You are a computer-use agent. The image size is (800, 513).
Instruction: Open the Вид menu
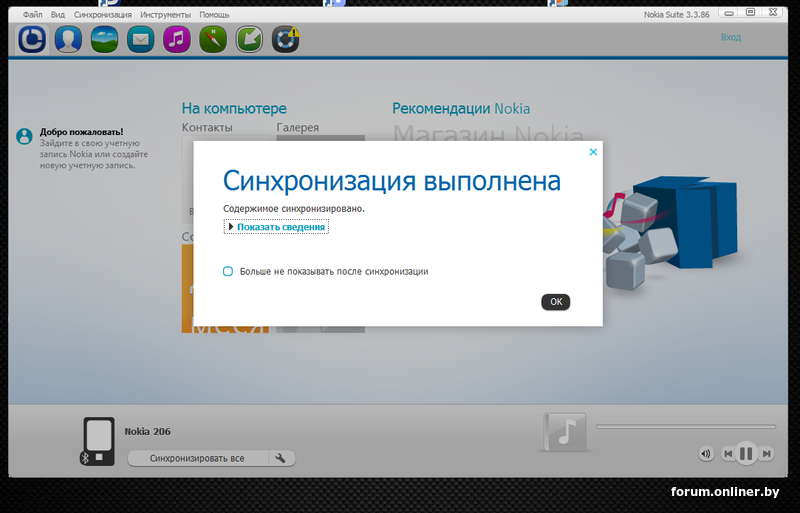58,15
